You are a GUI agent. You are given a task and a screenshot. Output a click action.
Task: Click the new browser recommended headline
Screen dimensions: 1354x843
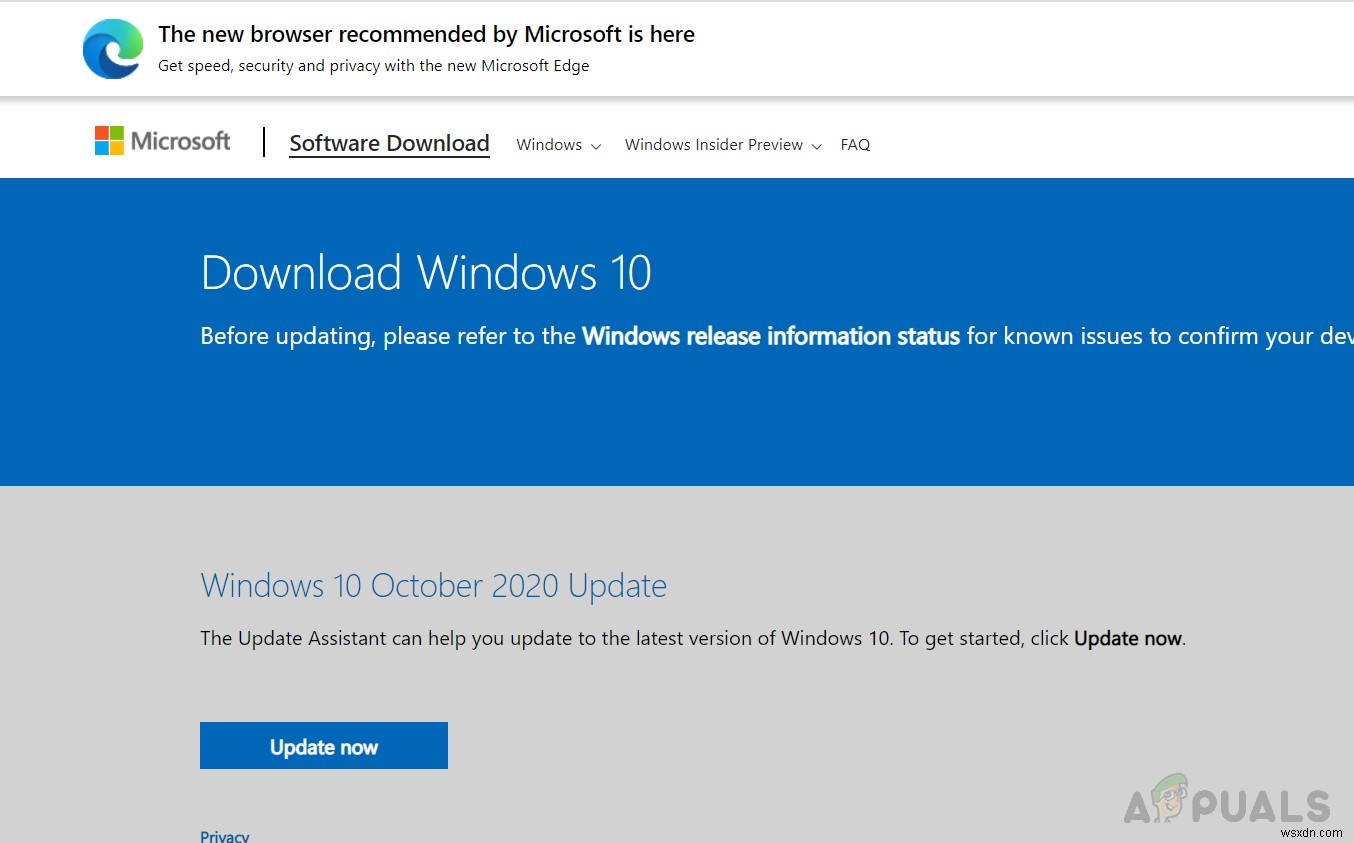click(427, 33)
